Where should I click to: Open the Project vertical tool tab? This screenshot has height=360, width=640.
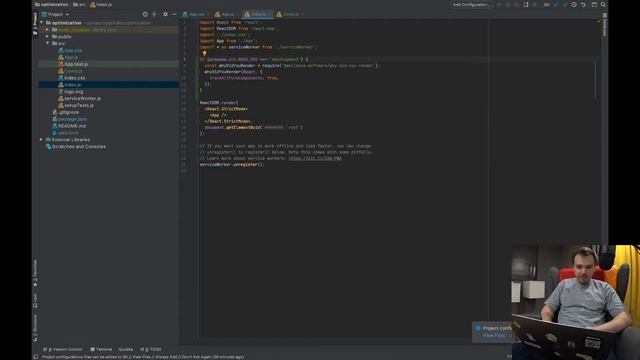coord(35,23)
